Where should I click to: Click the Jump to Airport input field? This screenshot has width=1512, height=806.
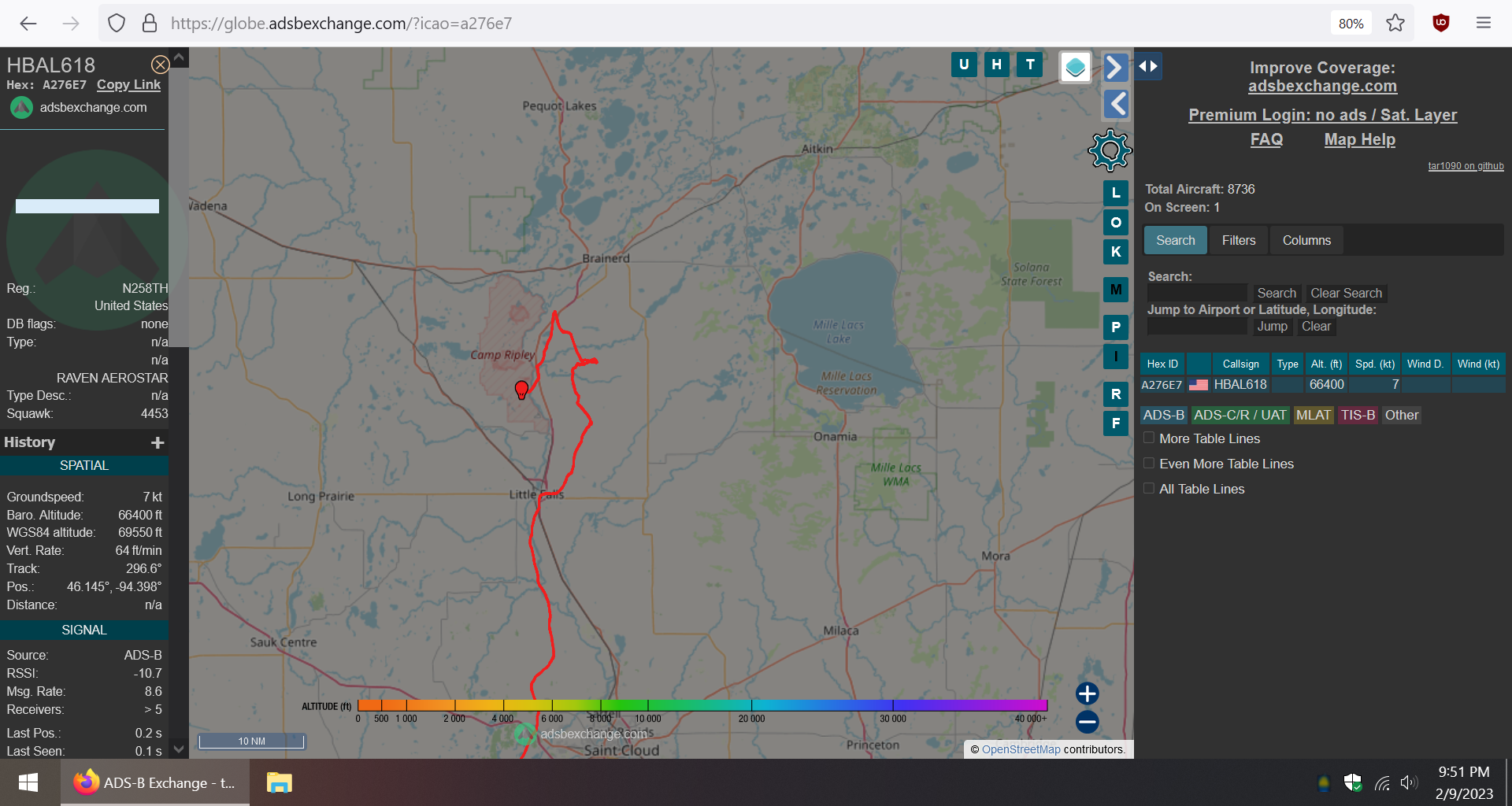pyautogui.click(x=1197, y=327)
